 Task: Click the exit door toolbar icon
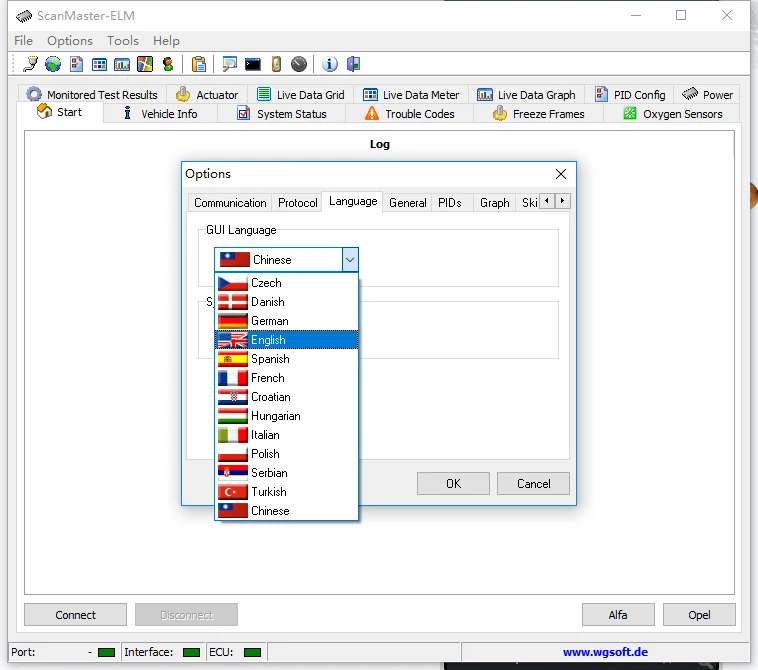[x=353, y=64]
